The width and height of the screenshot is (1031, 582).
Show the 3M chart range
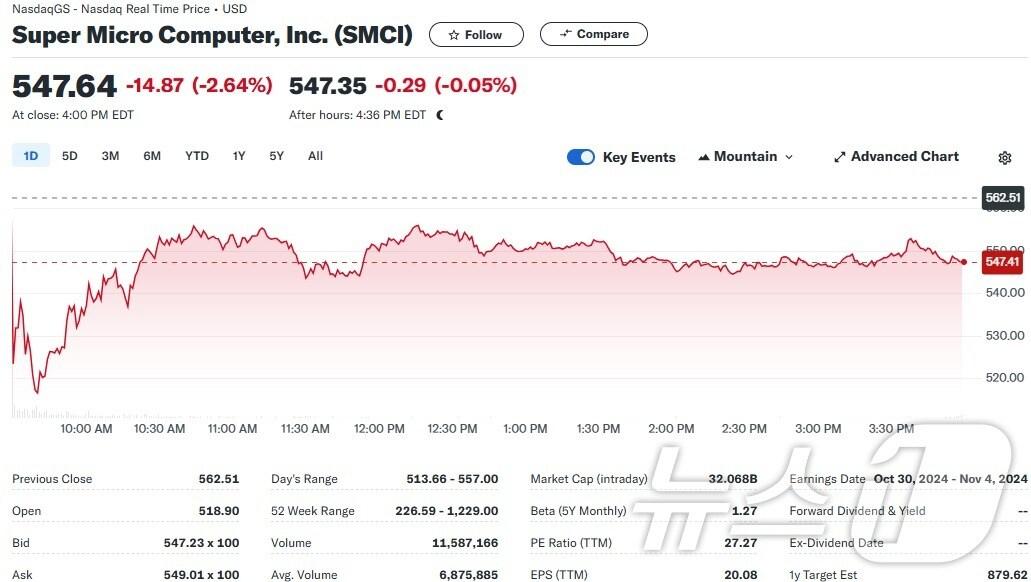click(x=110, y=156)
